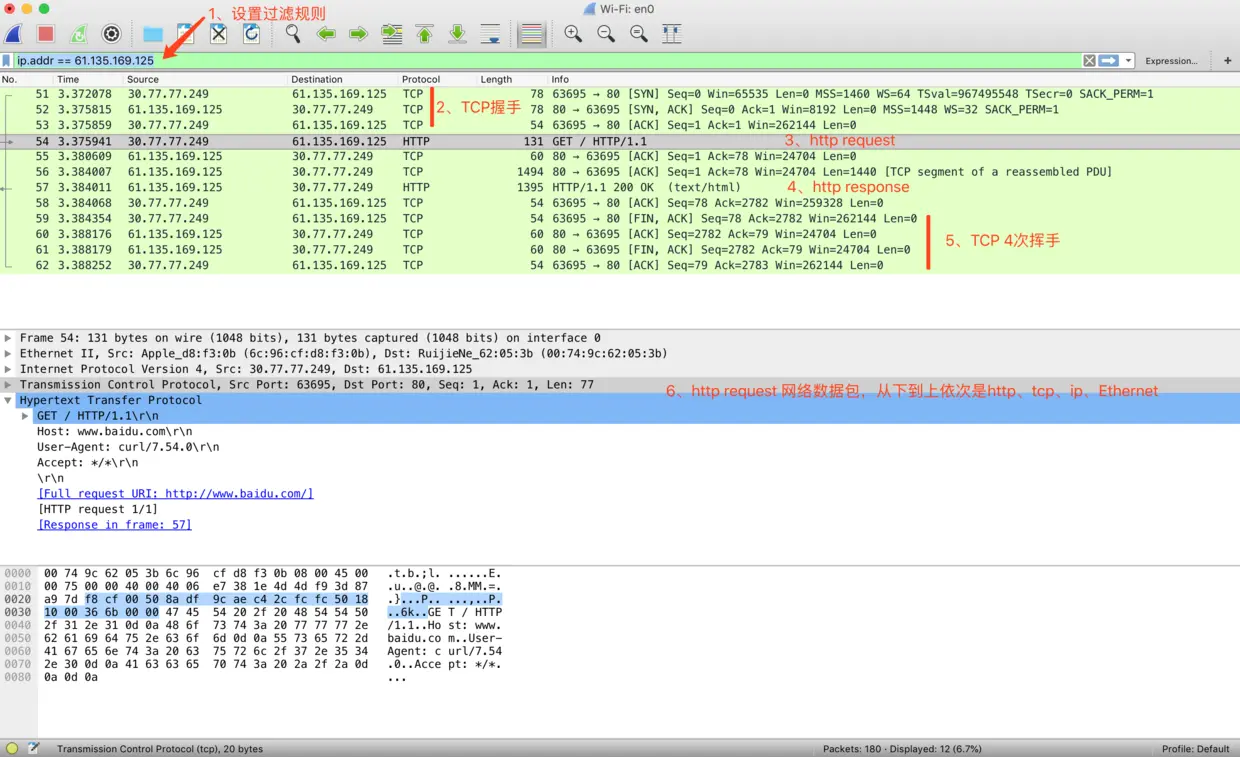1240x757 pixels.
Task: Open expert information via the status bar circle
Action: [12, 748]
